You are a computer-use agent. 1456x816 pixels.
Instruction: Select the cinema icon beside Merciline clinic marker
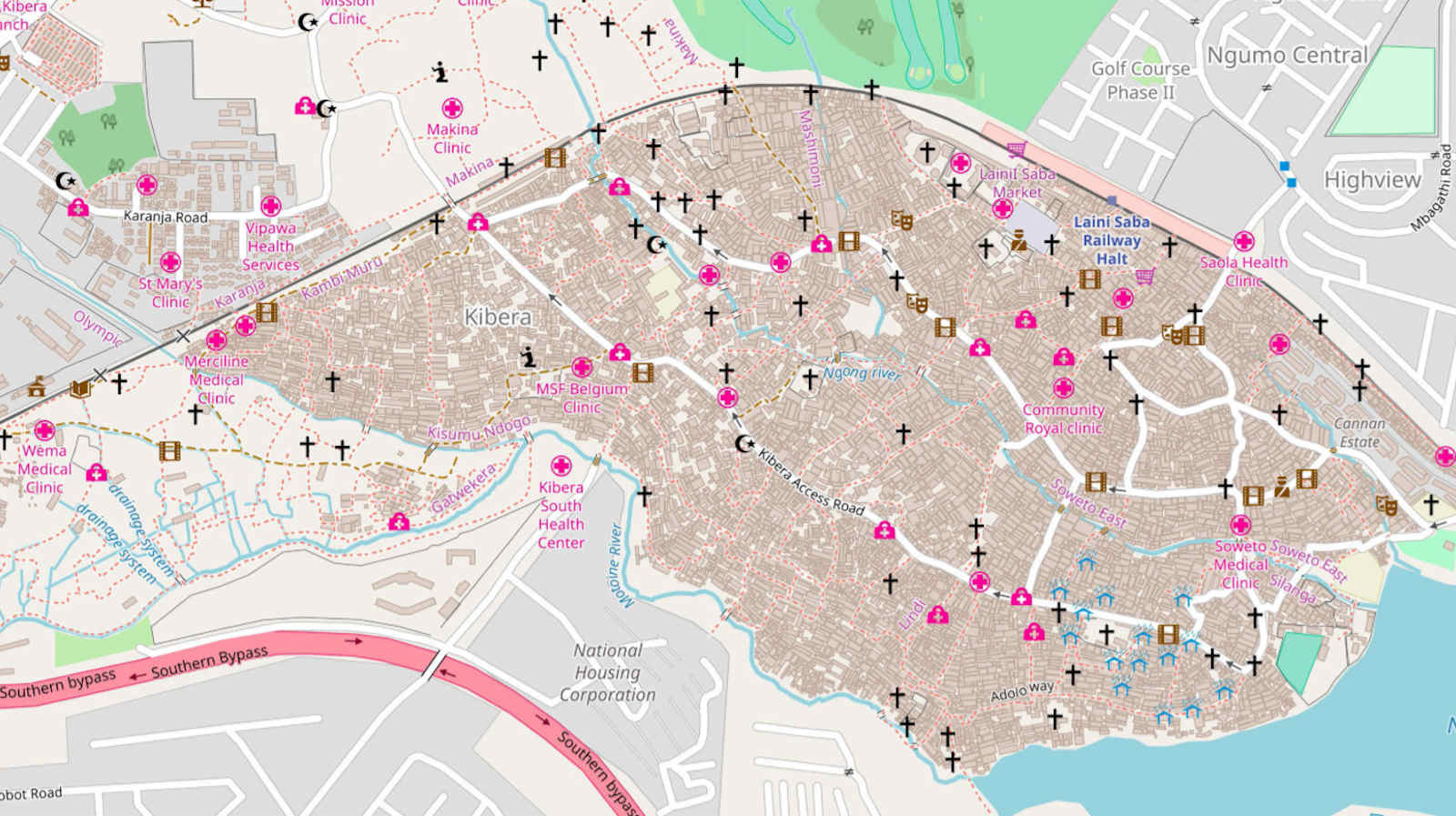(x=266, y=312)
